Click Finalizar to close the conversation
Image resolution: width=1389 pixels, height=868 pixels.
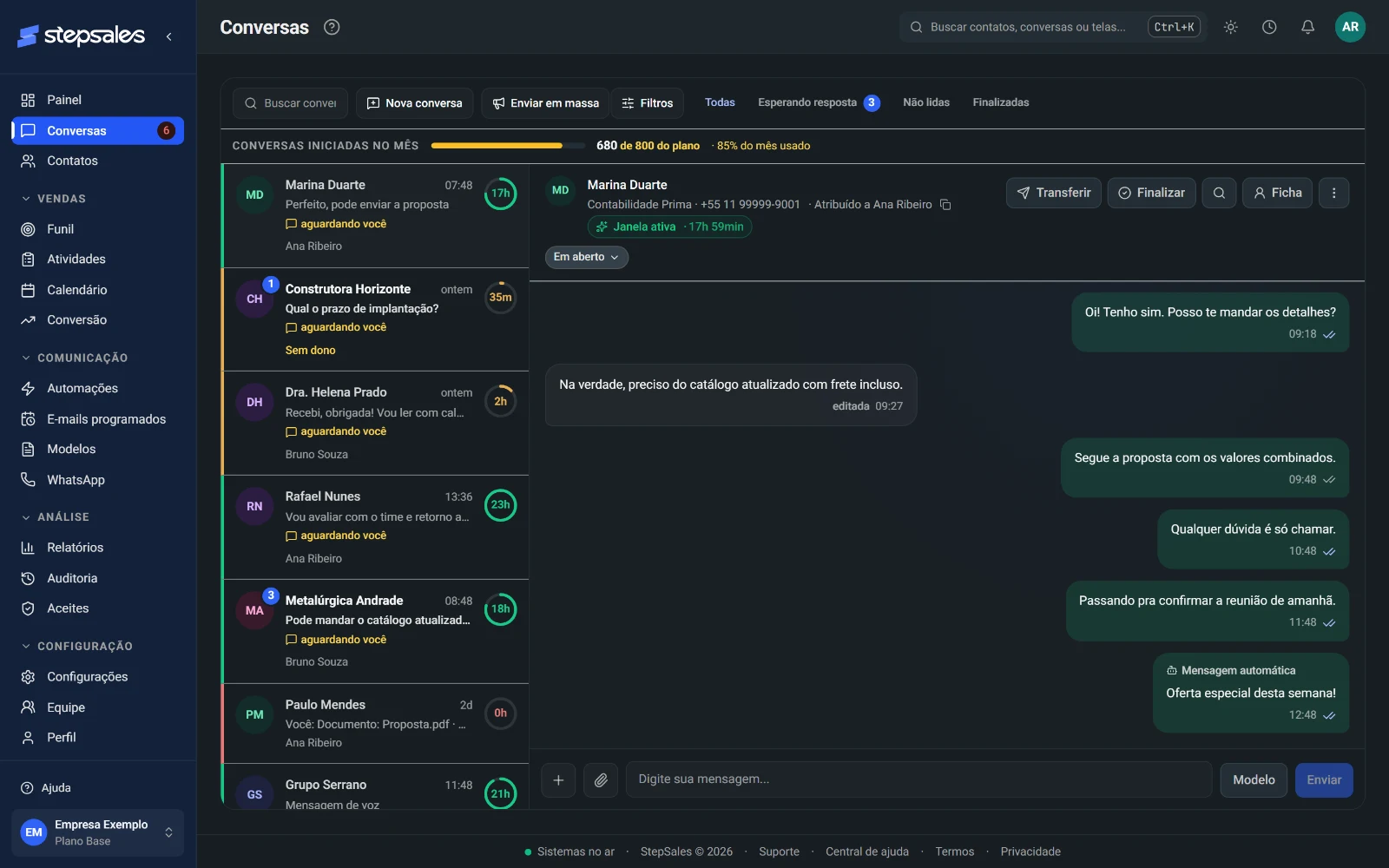(1152, 193)
